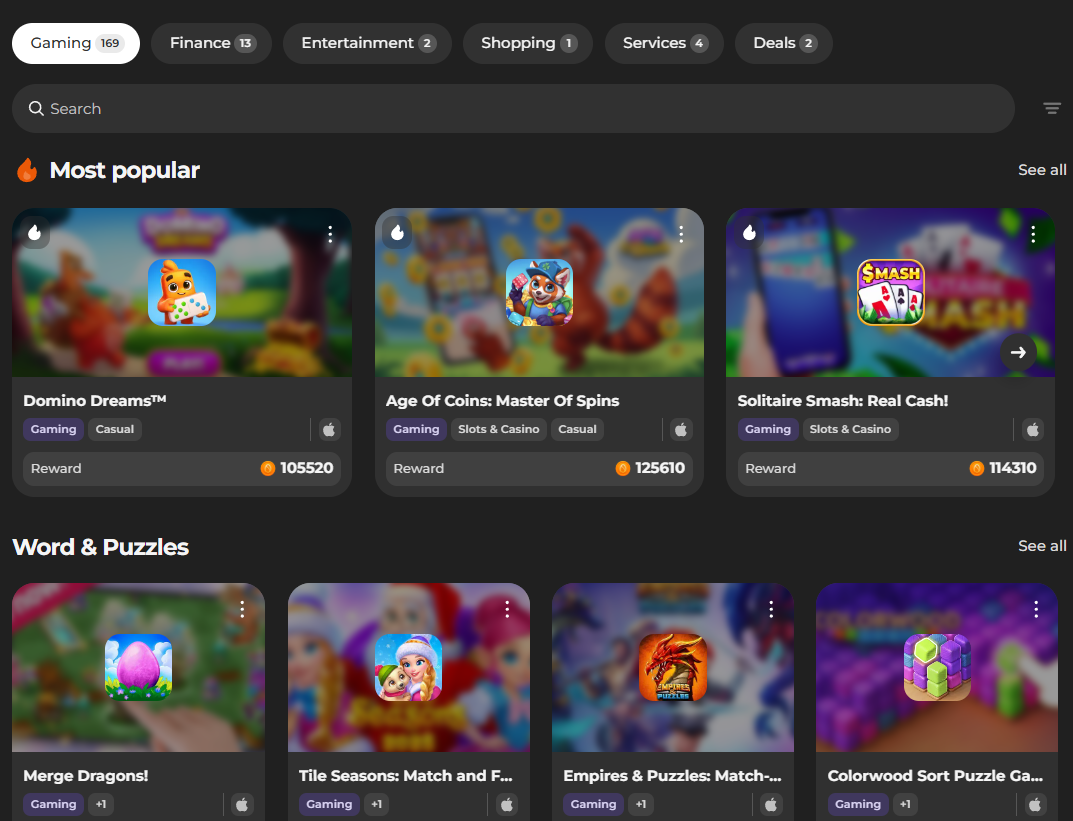Screen dimensions: 1073x821
Task: Click the Apple platform icon on Domino Dreams
Action: pos(329,430)
